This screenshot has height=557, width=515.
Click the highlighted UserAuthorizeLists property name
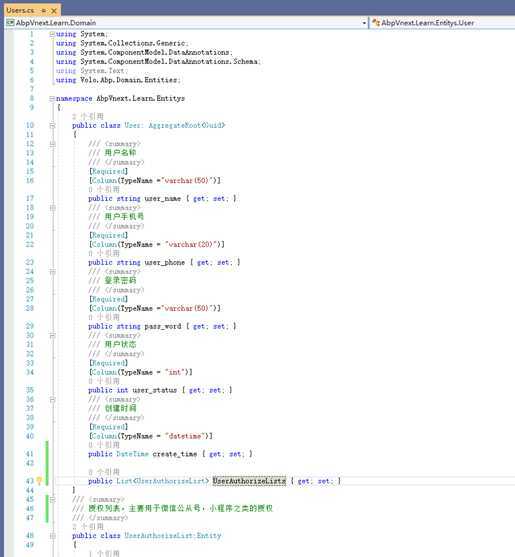pos(249,481)
